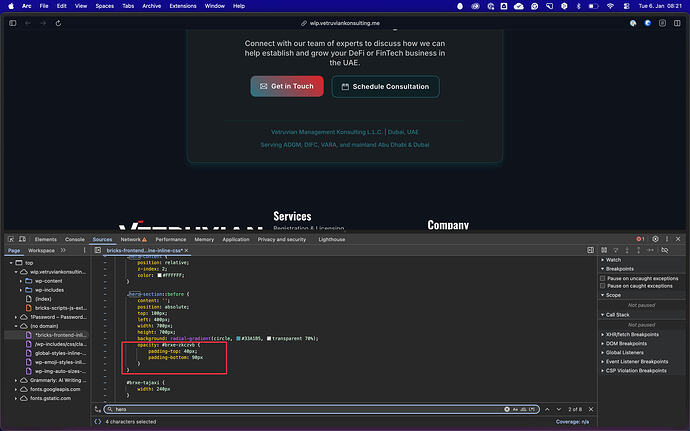Click the Step over debugger icon
Viewport: 690px width, 431px height.
pyautogui.click(x=616, y=250)
